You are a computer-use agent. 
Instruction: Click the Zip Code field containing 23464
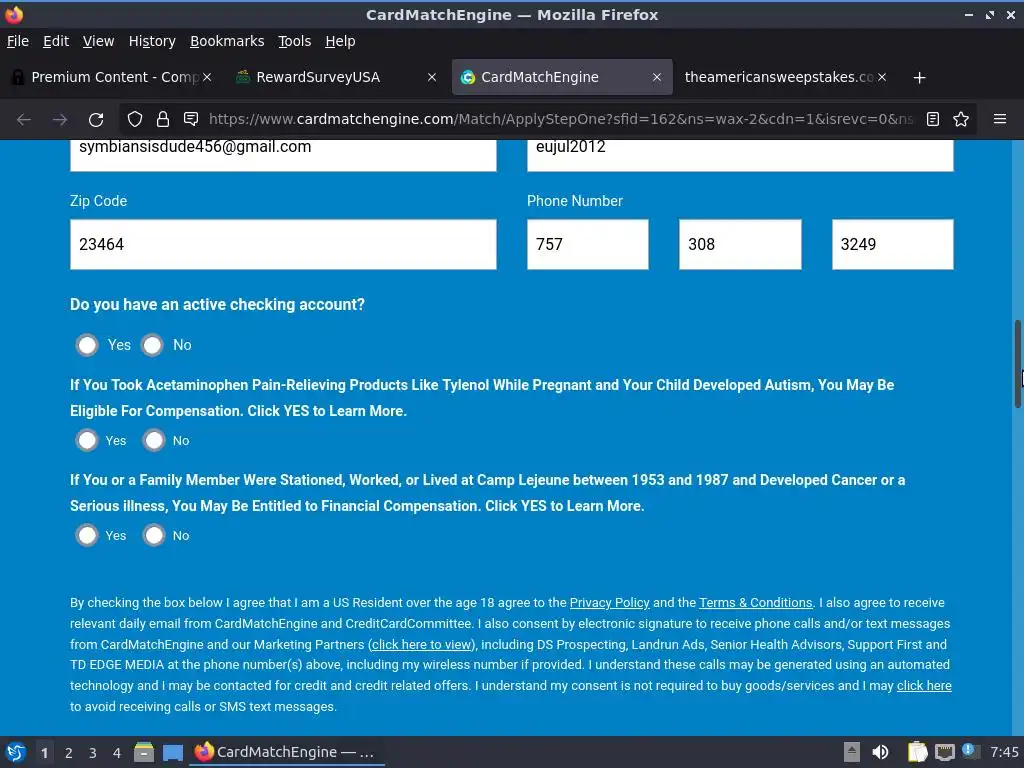283,244
